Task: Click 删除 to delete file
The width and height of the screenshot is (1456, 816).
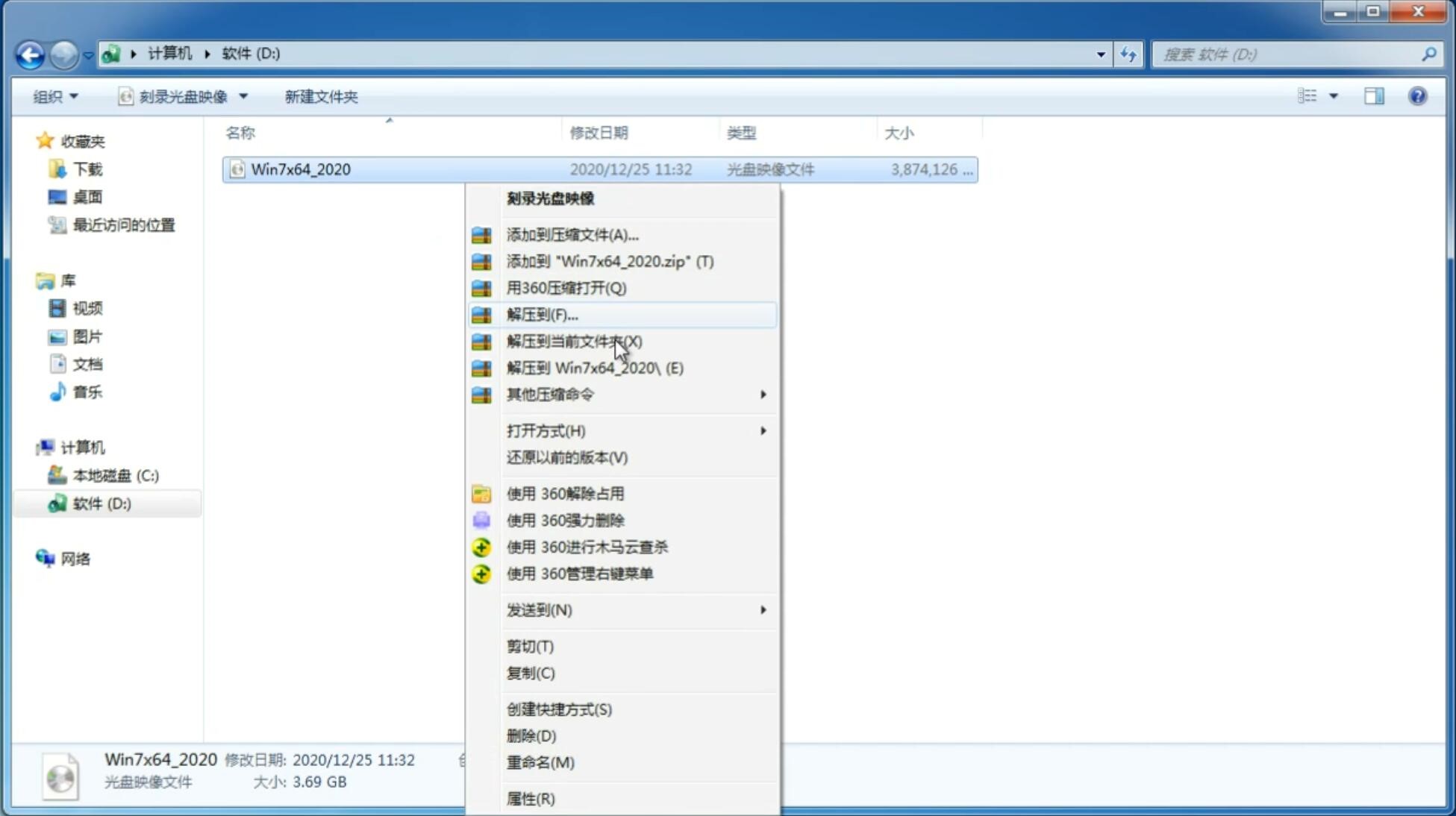Action: pyautogui.click(x=531, y=736)
